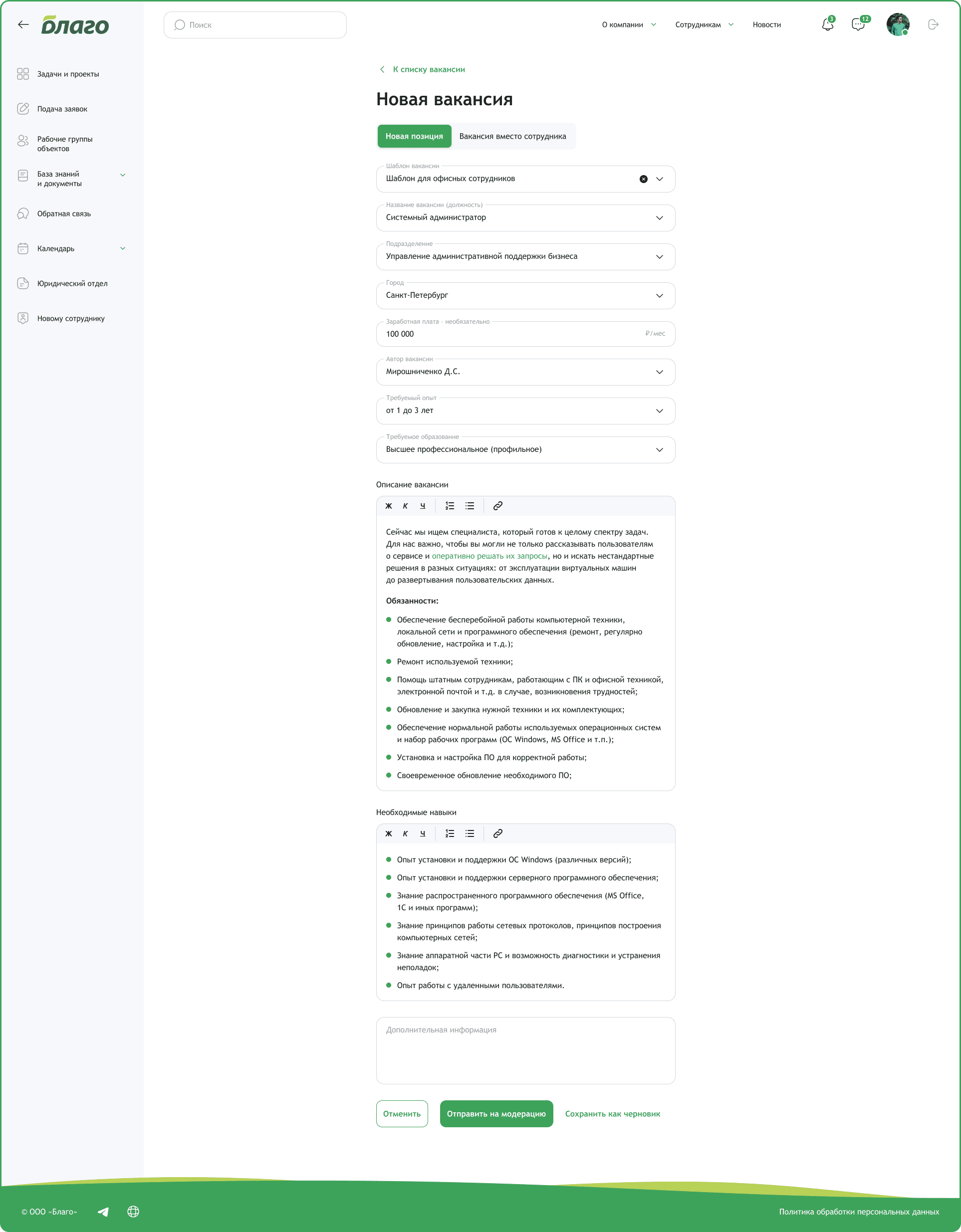Image resolution: width=961 pixels, height=1232 pixels.
Task: Toggle italic in Необходимые навыки editor
Action: [x=405, y=834]
